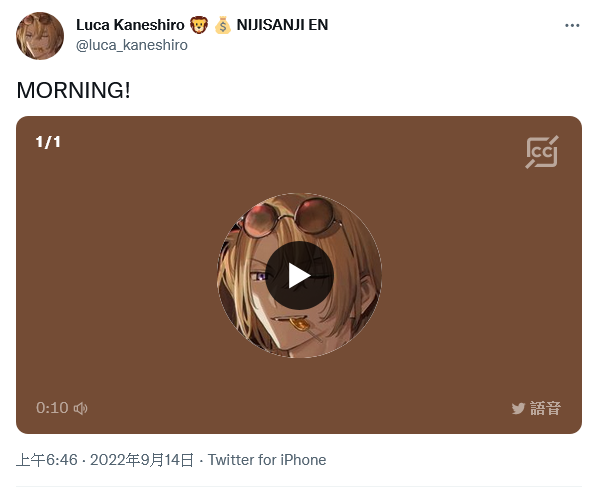The width and height of the screenshot is (598, 487).
Task: Click the 1/1 media counter
Action: coord(48,142)
